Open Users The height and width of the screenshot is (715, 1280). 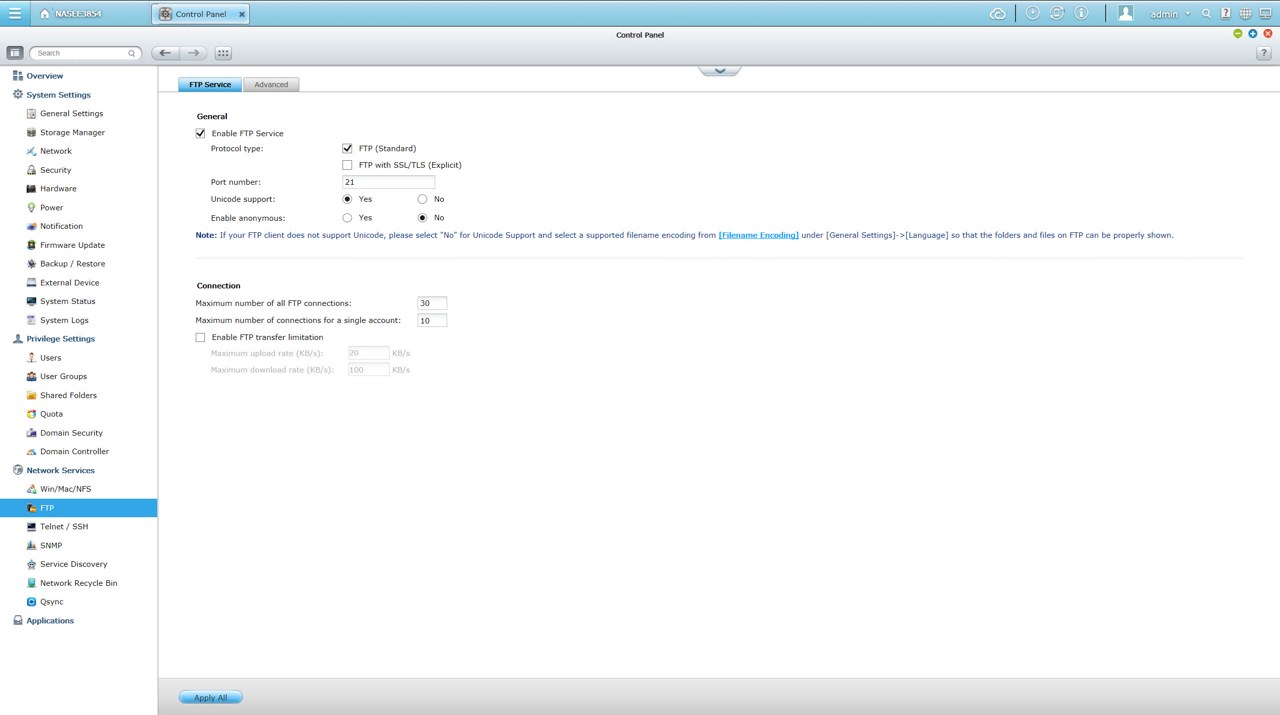click(50, 358)
